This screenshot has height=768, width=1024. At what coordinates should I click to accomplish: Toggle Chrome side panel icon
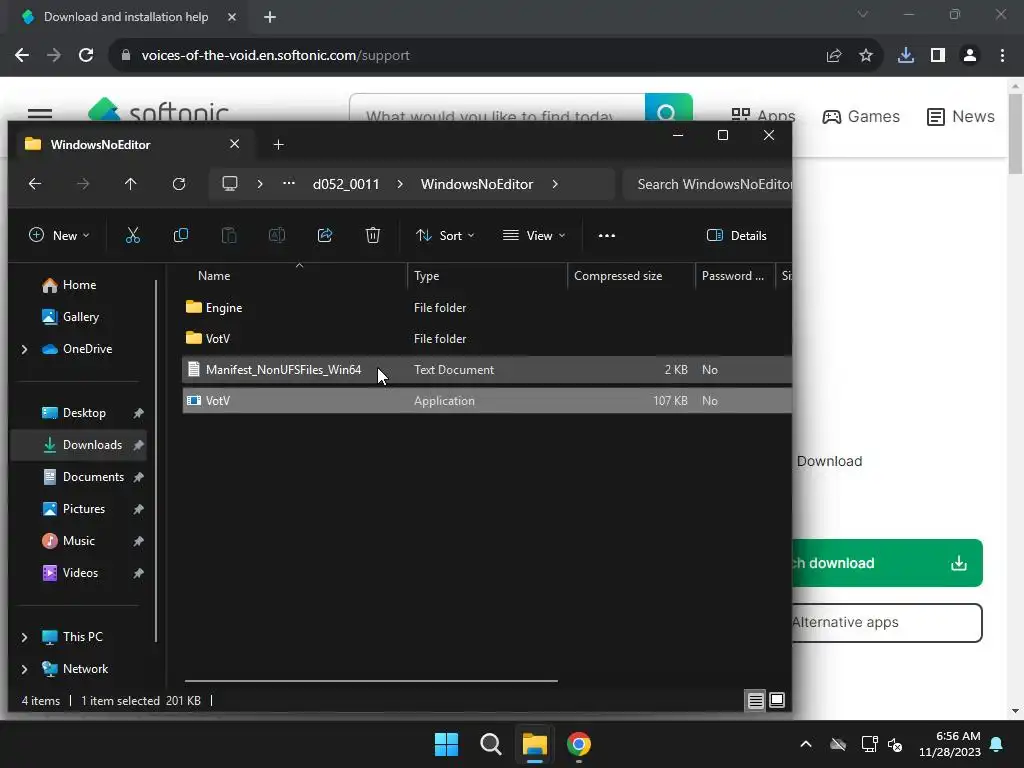pos(938,56)
